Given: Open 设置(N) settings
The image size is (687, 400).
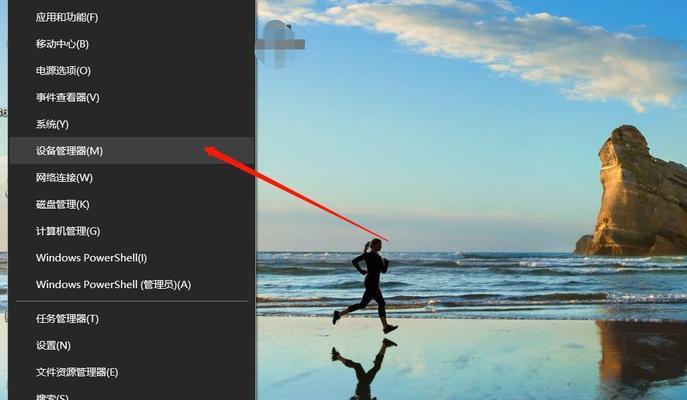Looking at the screenshot, I should pos(131,346).
